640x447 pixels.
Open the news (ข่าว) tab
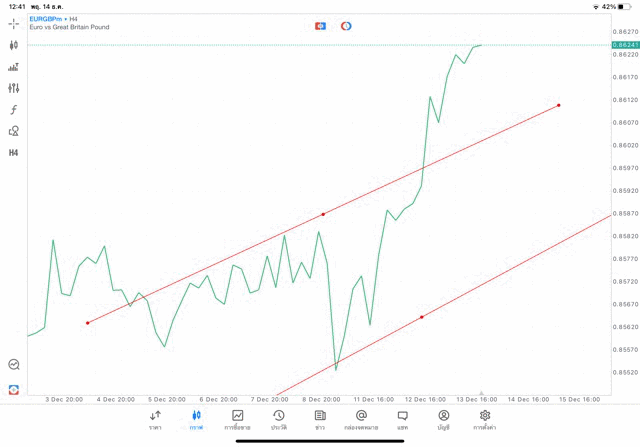(x=320, y=419)
